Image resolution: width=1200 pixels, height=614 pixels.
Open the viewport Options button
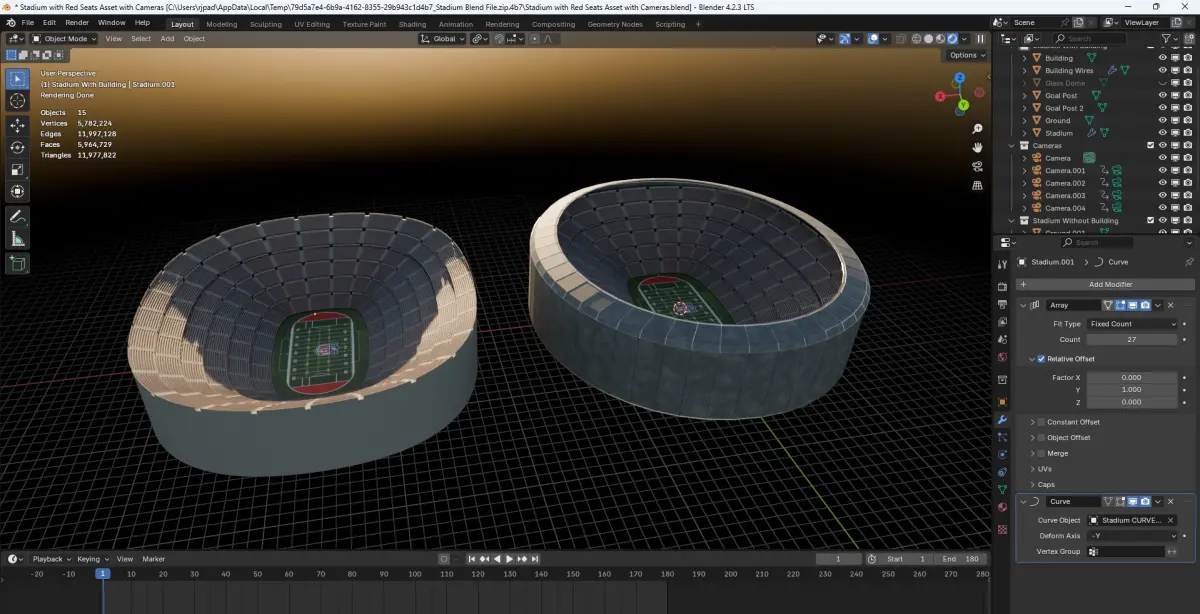[x=967, y=55]
